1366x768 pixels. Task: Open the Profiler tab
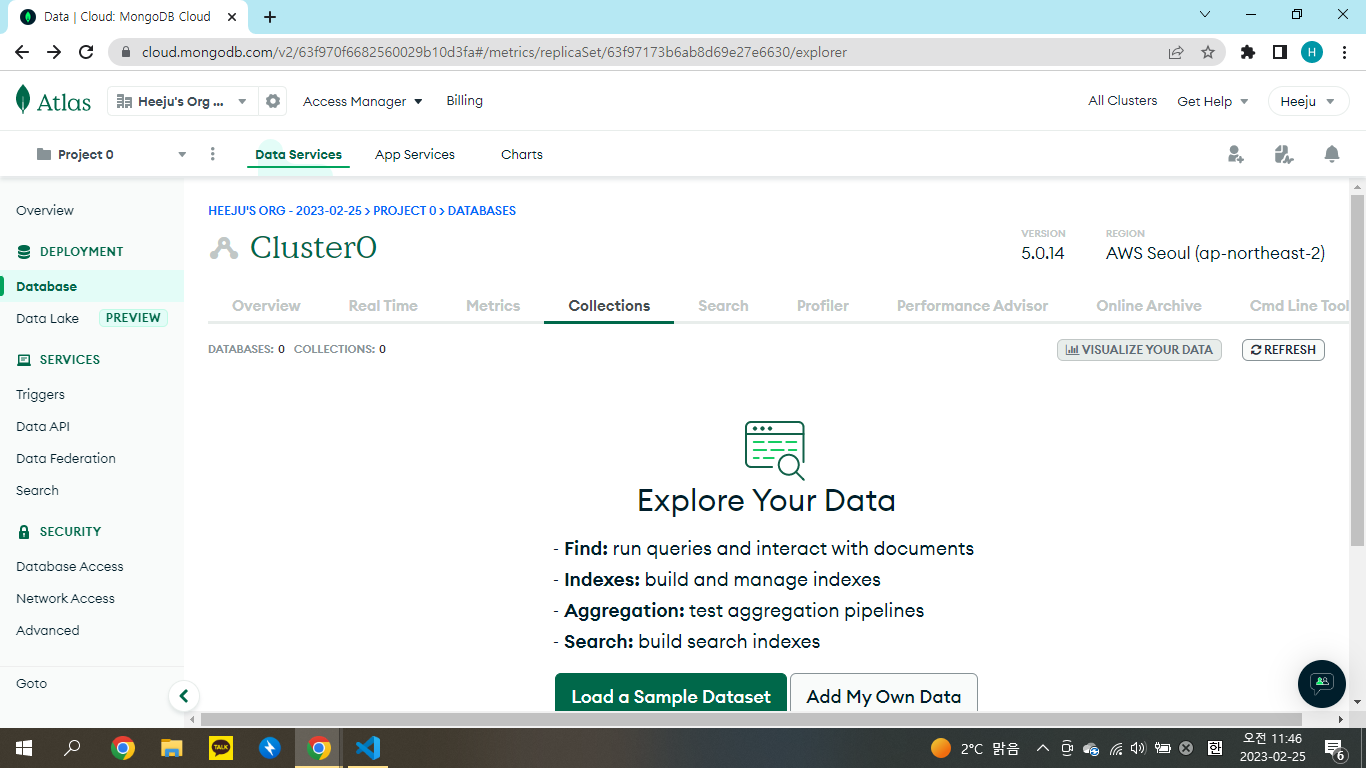click(x=823, y=306)
